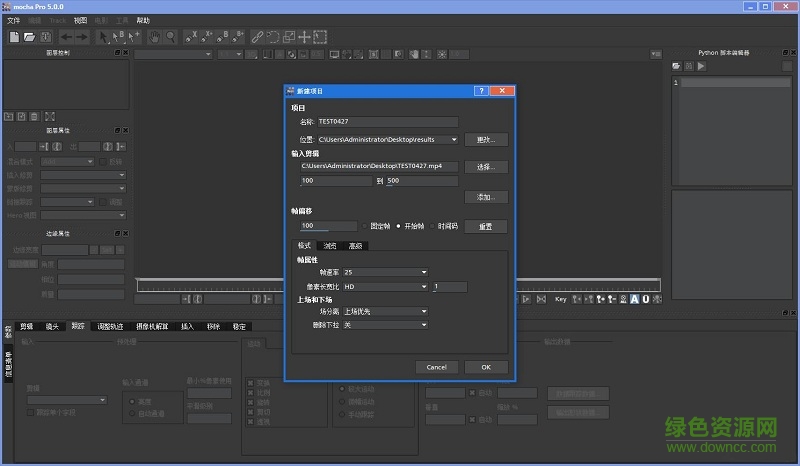Click the New Project toolbar icon
800x466 pixels.
[x=14, y=37]
